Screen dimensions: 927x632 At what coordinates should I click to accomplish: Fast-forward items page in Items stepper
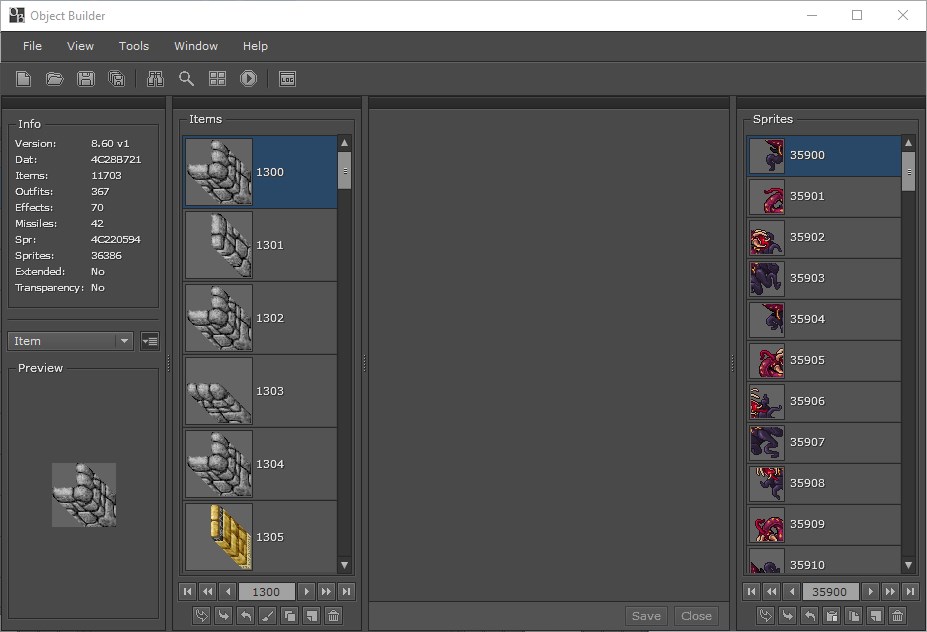click(x=326, y=592)
